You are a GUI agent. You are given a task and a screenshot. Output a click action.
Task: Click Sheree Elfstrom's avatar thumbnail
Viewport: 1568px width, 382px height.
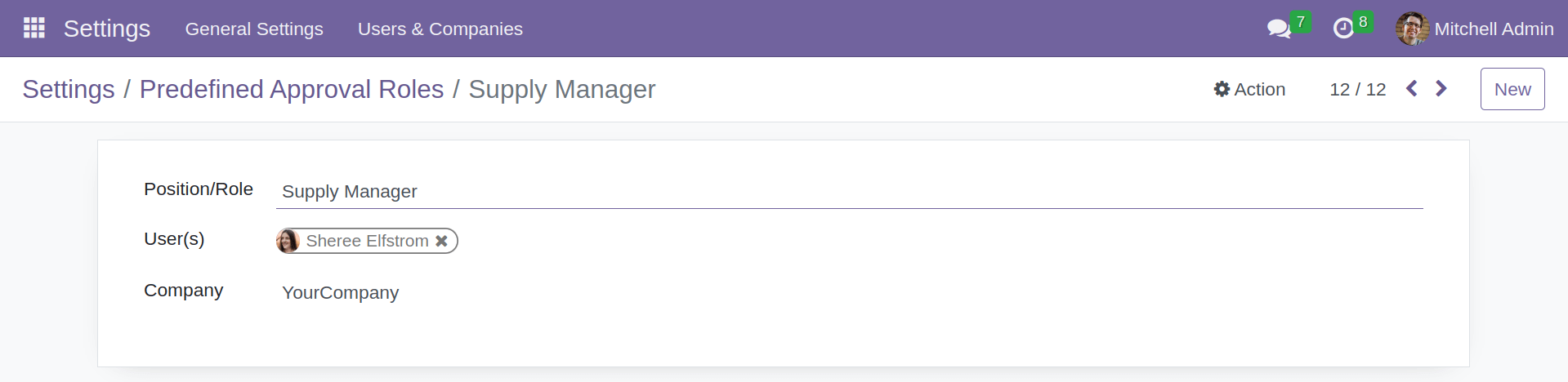tap(288, 241)
